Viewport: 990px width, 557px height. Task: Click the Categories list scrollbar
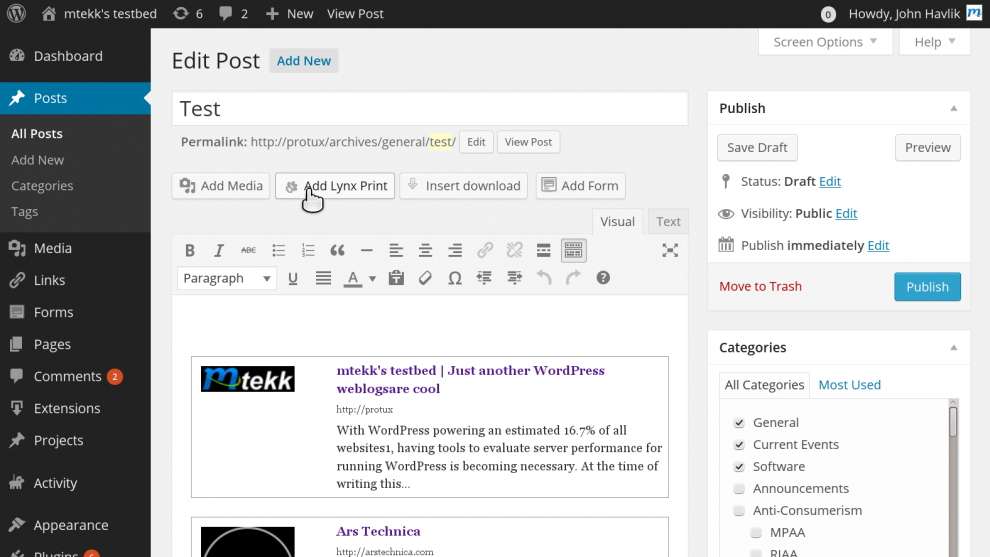pyautogui.click(x=953, y=422)
